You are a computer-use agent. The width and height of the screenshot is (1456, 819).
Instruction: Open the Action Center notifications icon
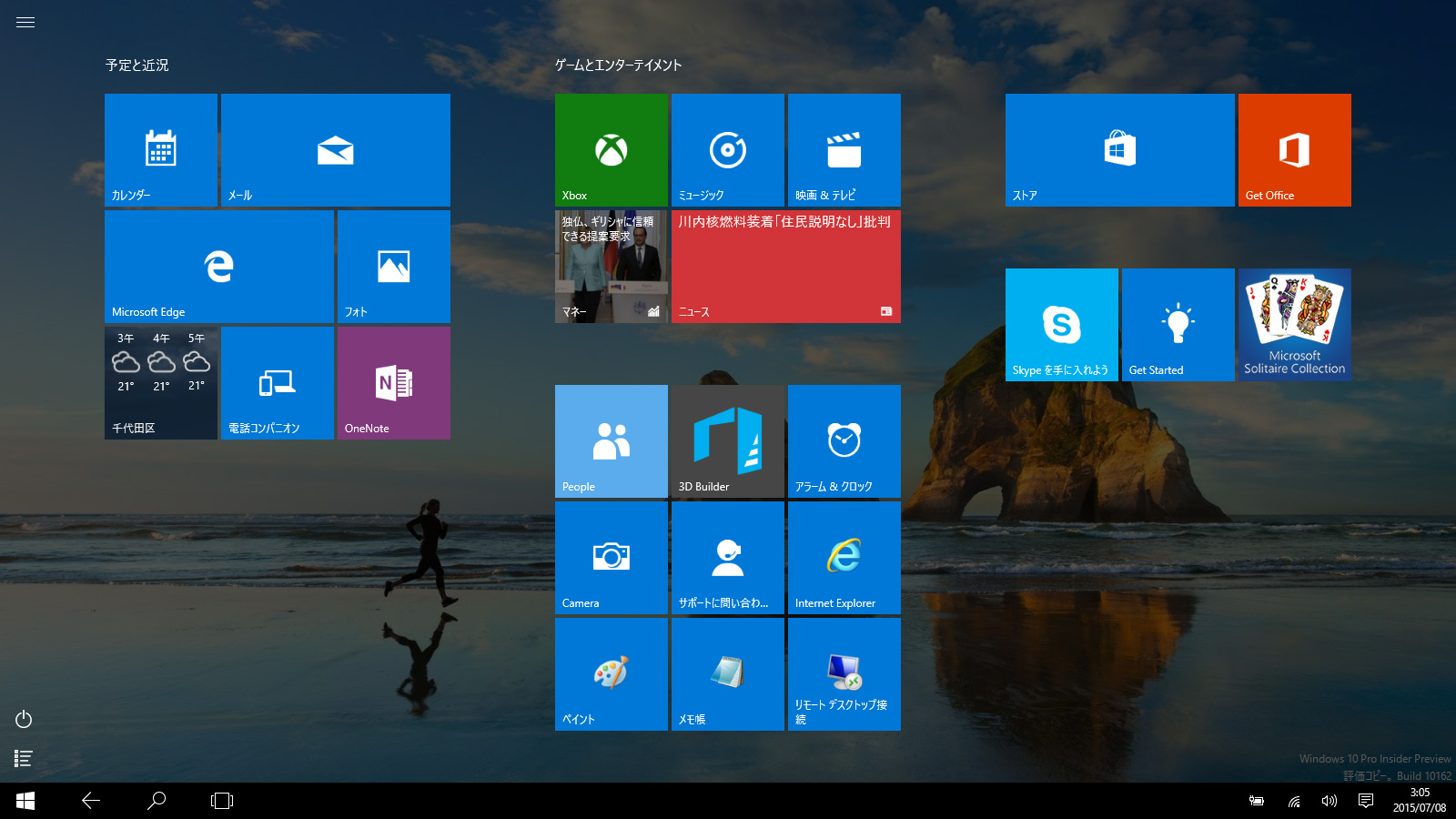click(x=1366, y=801)
